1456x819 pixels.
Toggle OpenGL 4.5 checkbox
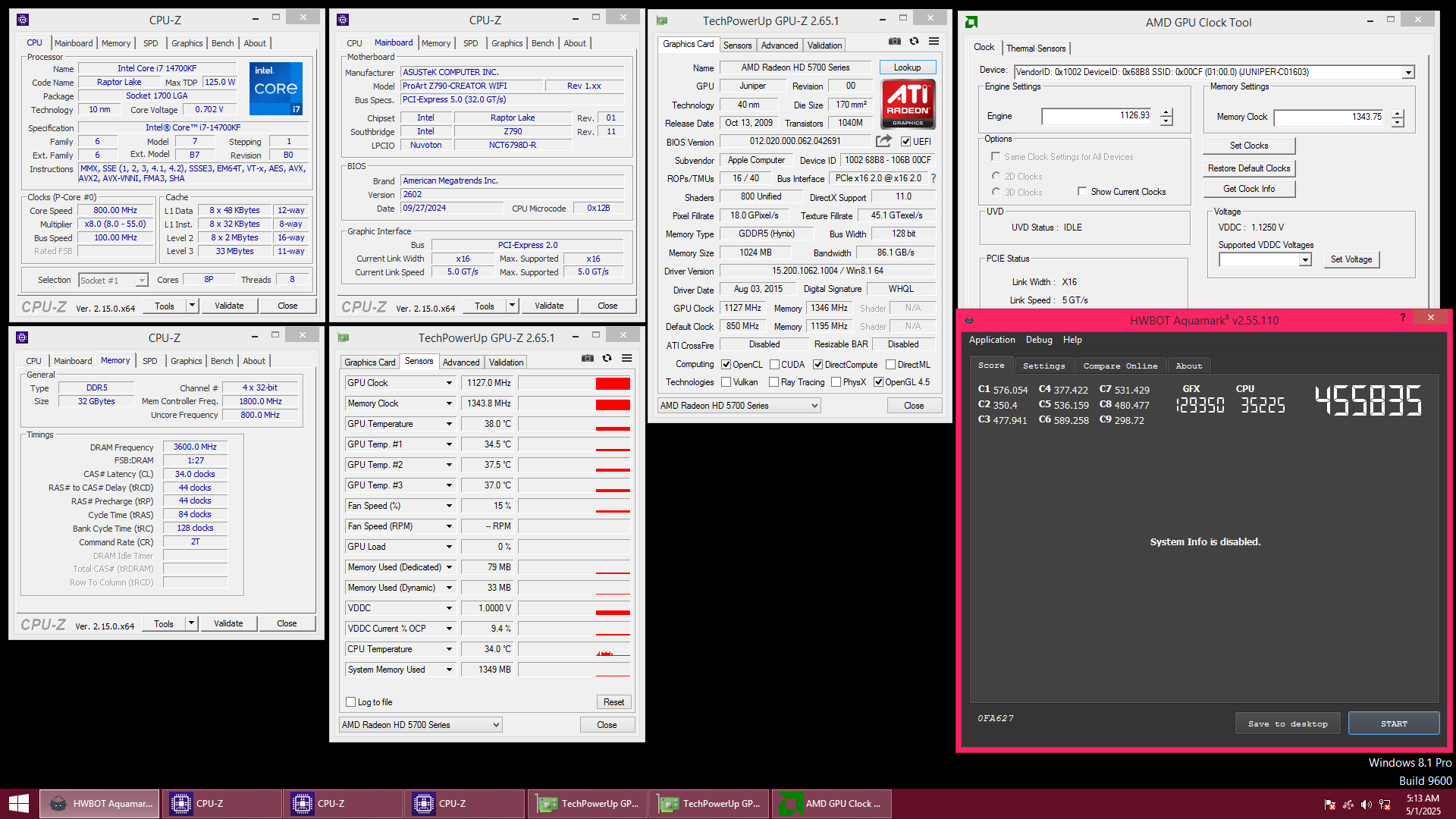(878, 382)
